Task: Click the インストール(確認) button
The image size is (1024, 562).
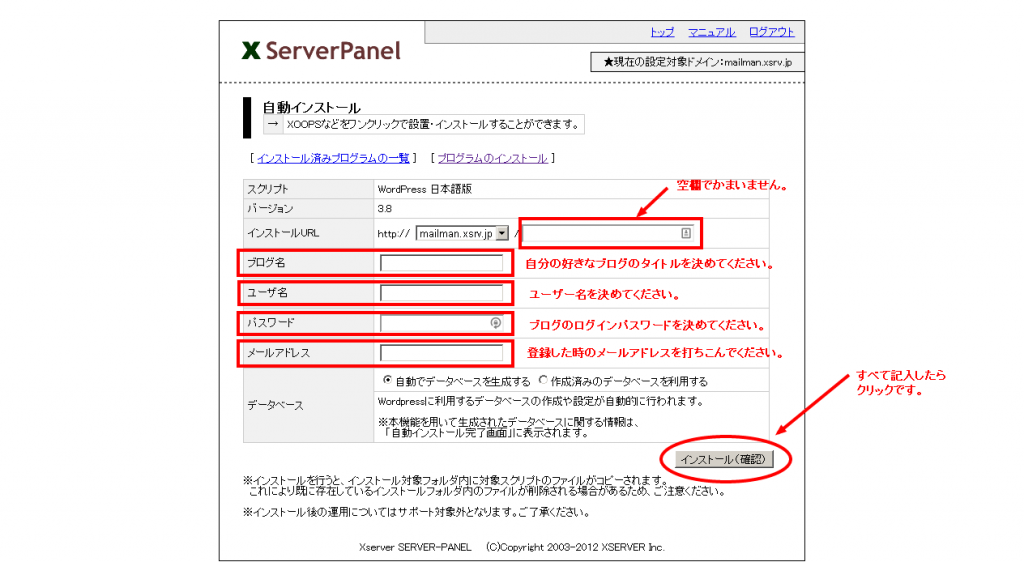Action: point(724,460)
